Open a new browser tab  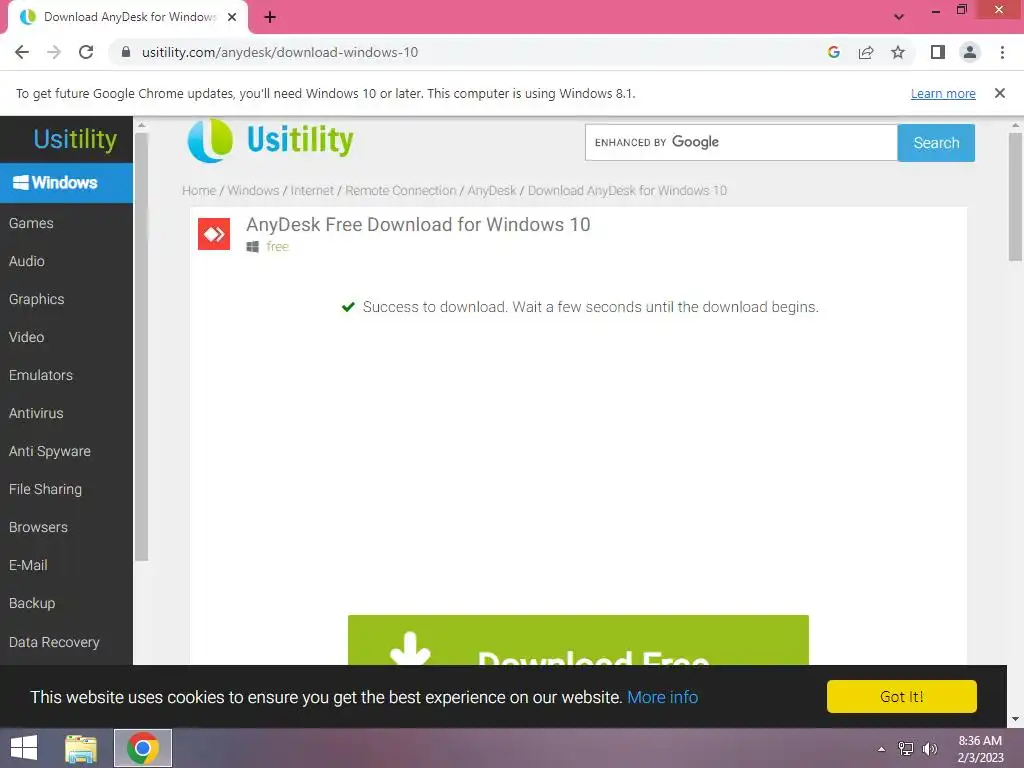[x=270, y=17]
